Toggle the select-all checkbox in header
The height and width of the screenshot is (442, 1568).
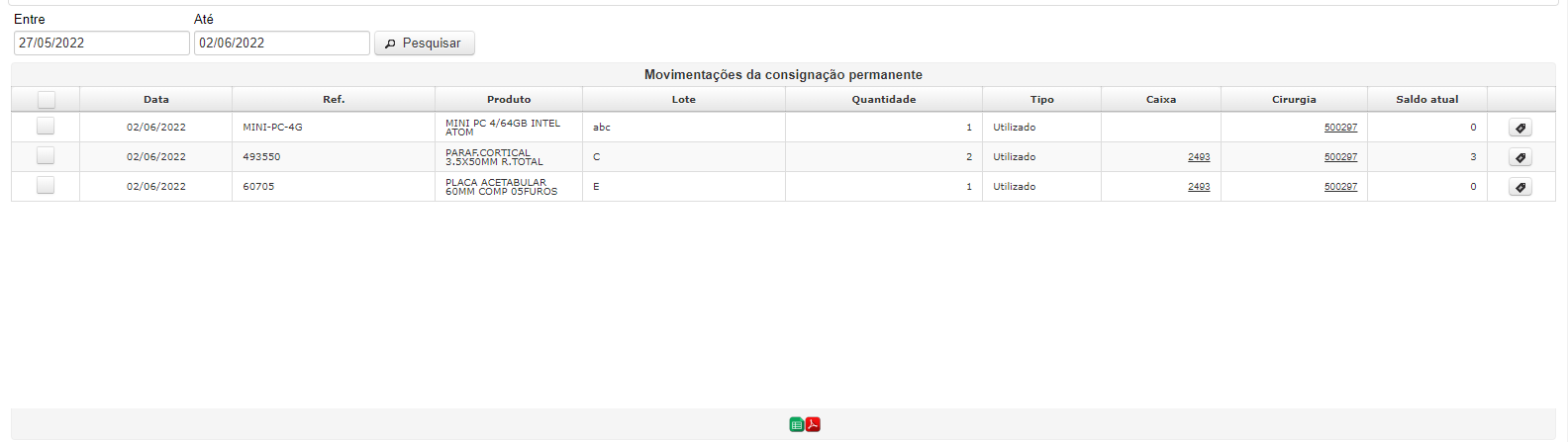(47, 100)
